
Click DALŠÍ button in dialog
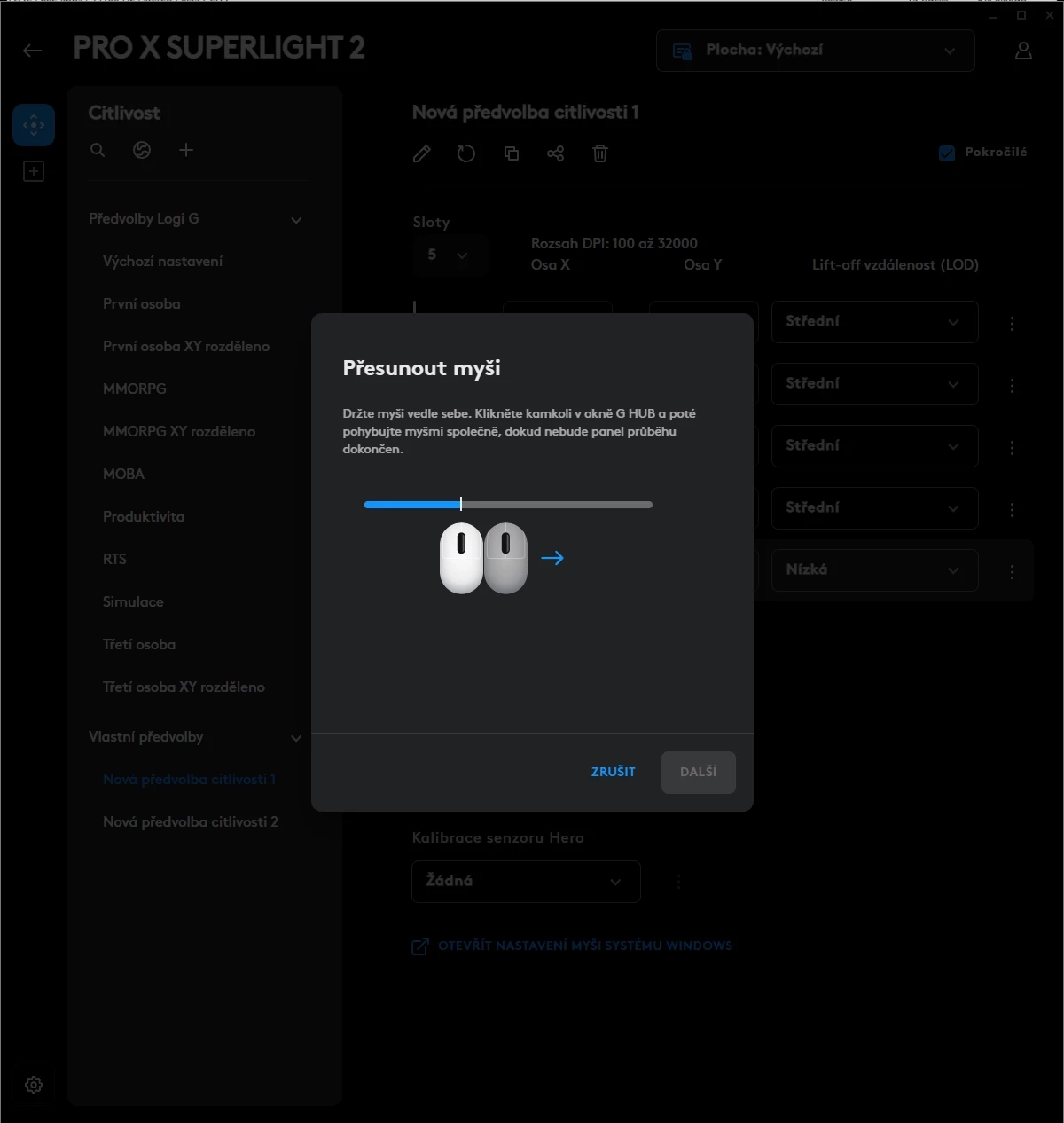(x=699, y=772)
